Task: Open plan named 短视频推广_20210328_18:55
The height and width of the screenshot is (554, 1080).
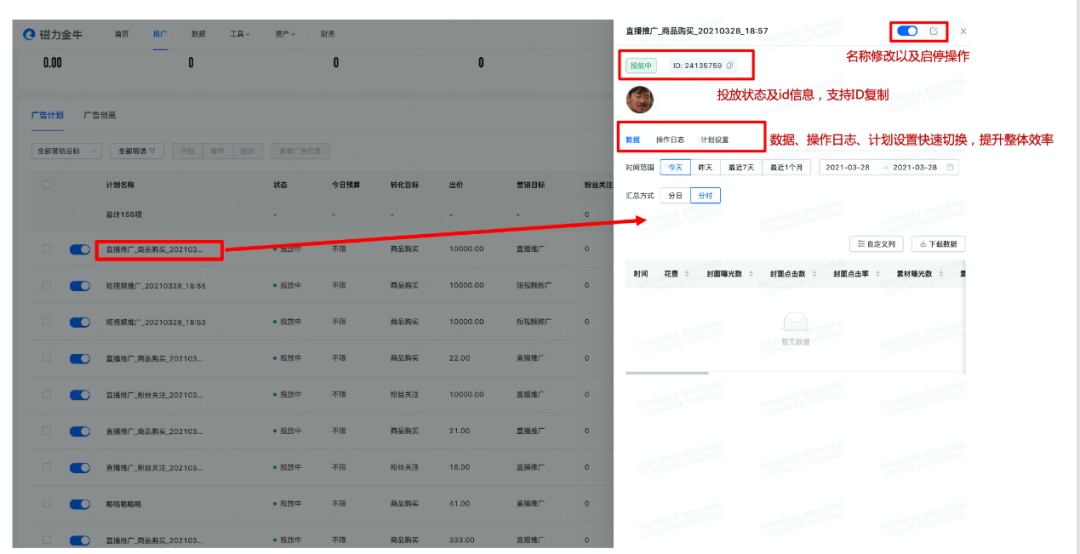Action: click(156, 285)
